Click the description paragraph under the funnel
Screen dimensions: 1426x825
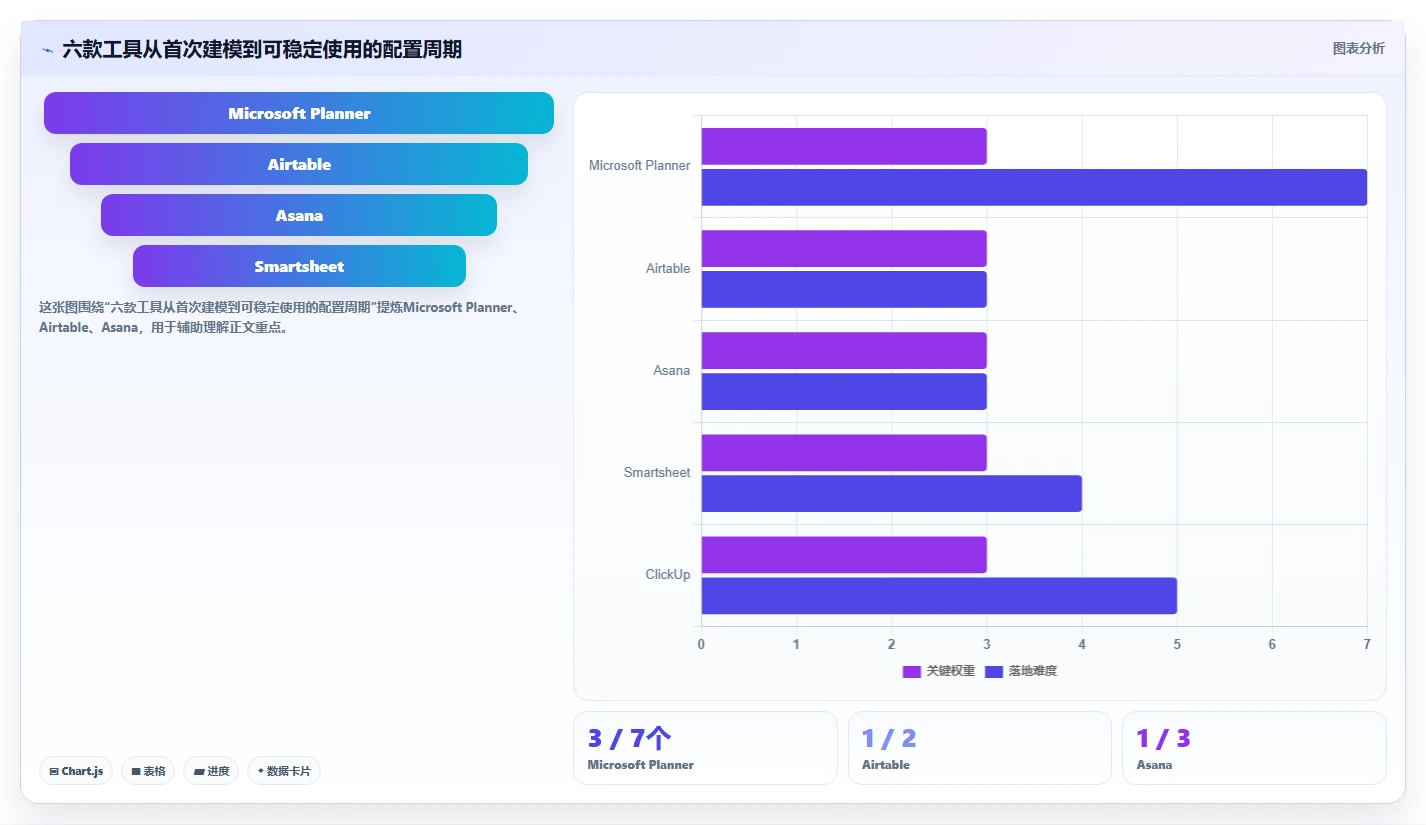pos(279,317)
